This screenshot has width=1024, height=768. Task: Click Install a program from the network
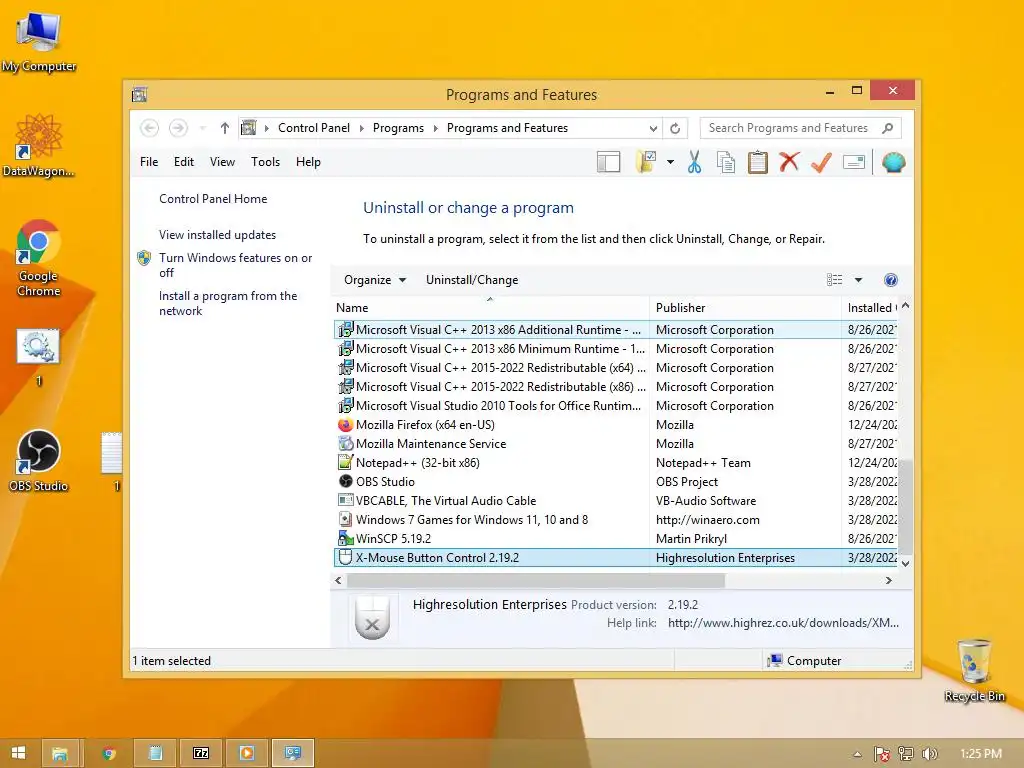[x=228, y=303]
